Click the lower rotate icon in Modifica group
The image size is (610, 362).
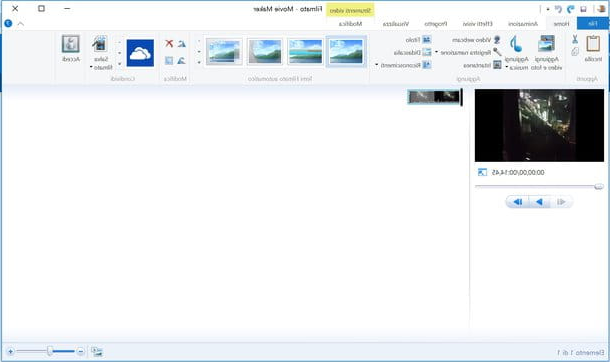[181, 60]
